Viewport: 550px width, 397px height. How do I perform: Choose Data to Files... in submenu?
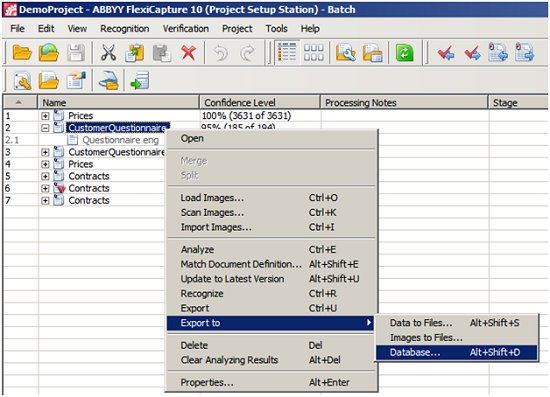456,323
